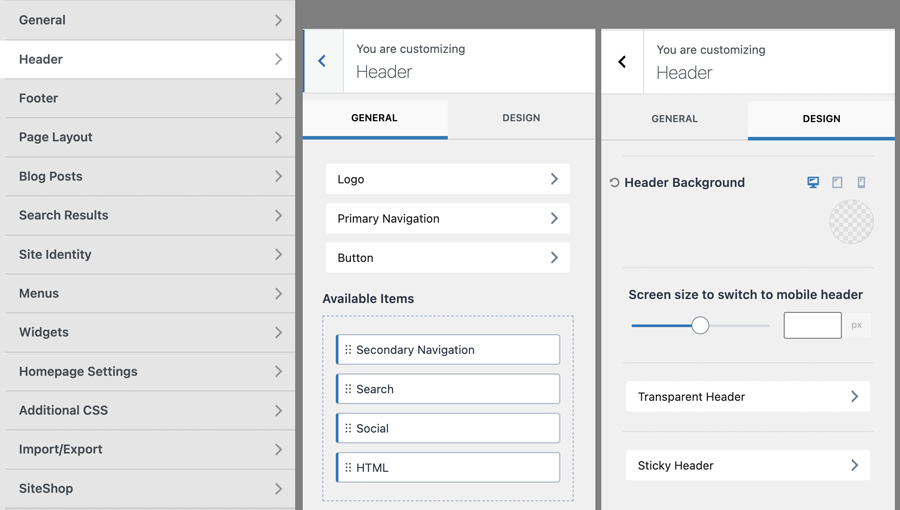Expand the Primary Navigation settings
The height and width of the screenshot is (510, 900).
tap(448, 218)
